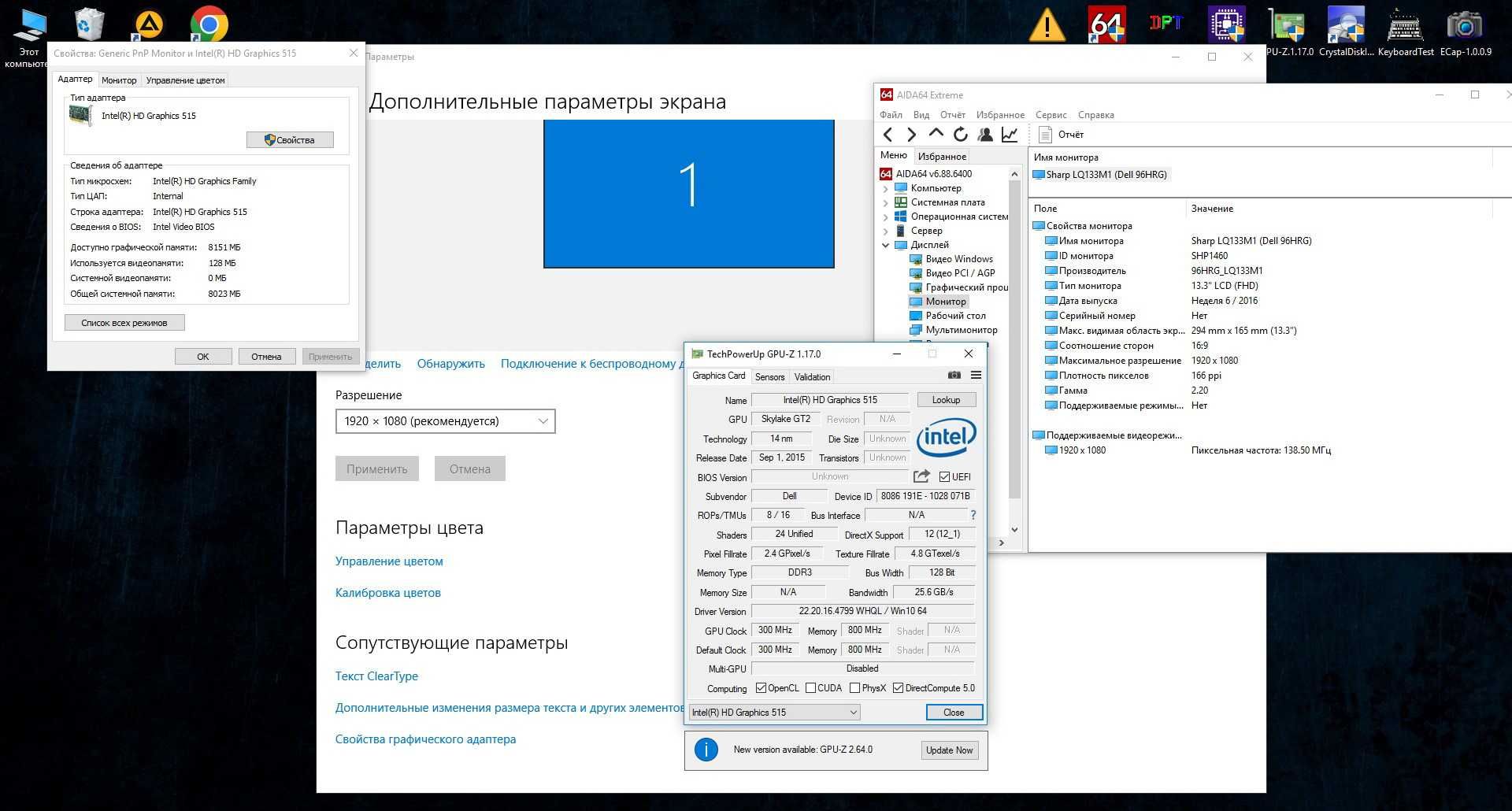Toggle PhysX checkbox in GPU-Z
The height and width of the screenshot is (811, 1512).
pos(854,688)
